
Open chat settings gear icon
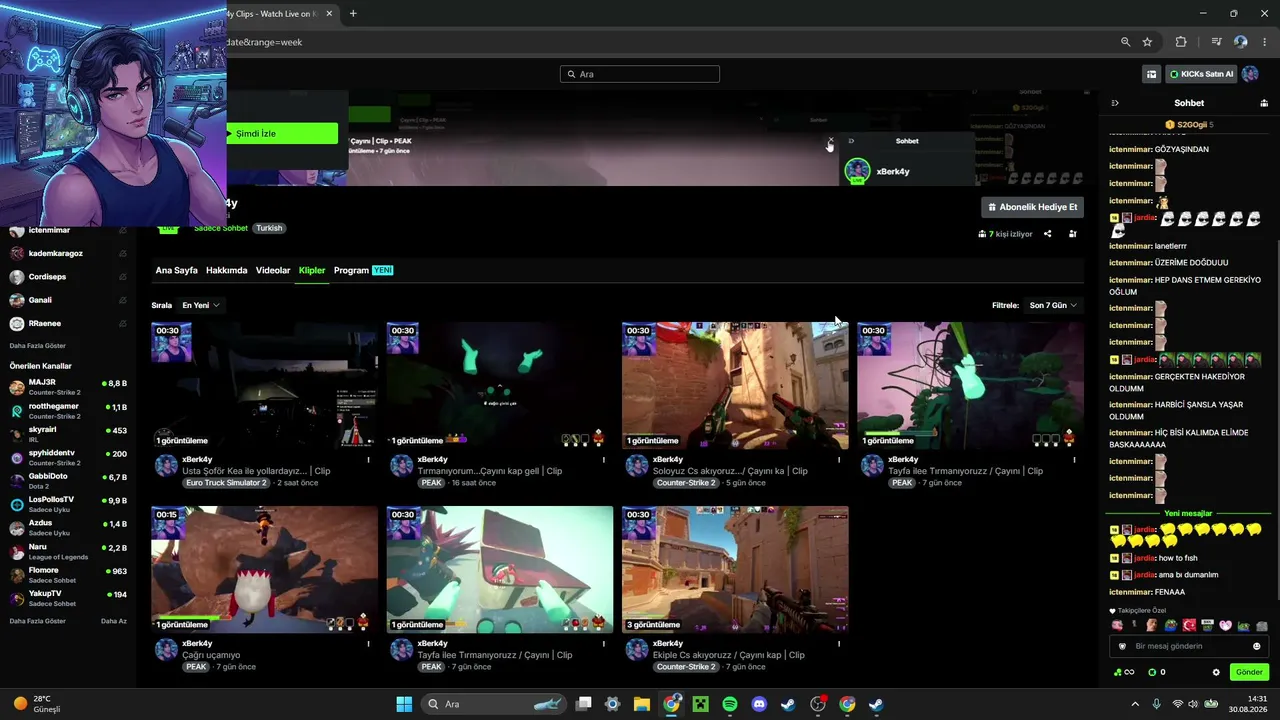pos(1216,672)
